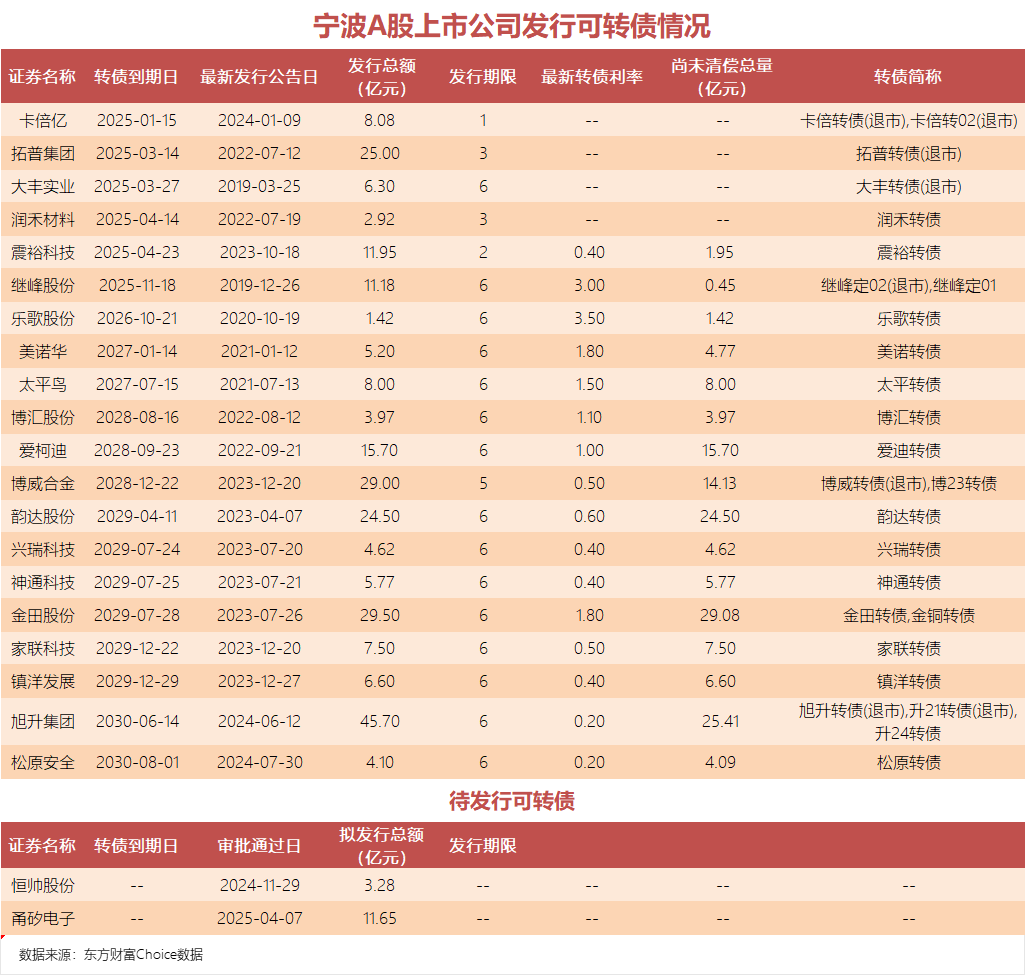Click the 金田转债,金铜转债 cell

click(x=909, y=616)
